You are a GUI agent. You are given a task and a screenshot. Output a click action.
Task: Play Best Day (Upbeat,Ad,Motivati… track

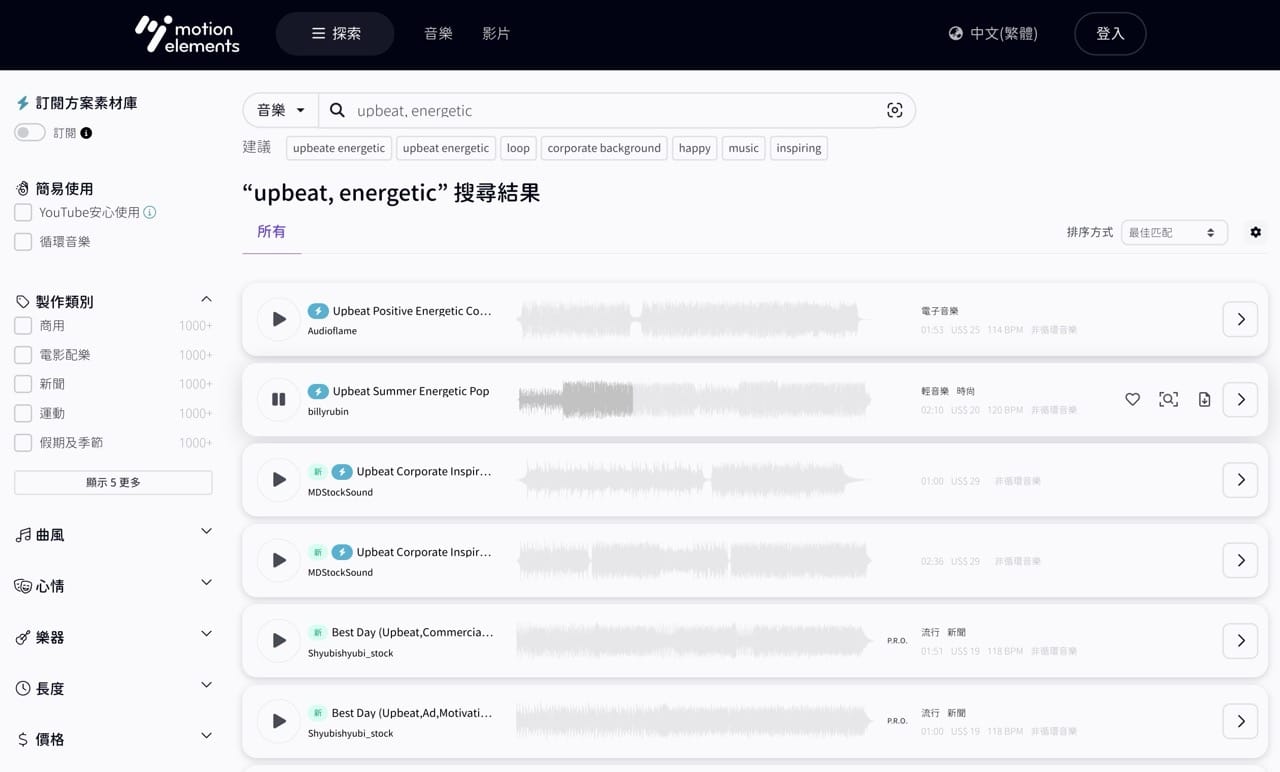tap(279, 721)
